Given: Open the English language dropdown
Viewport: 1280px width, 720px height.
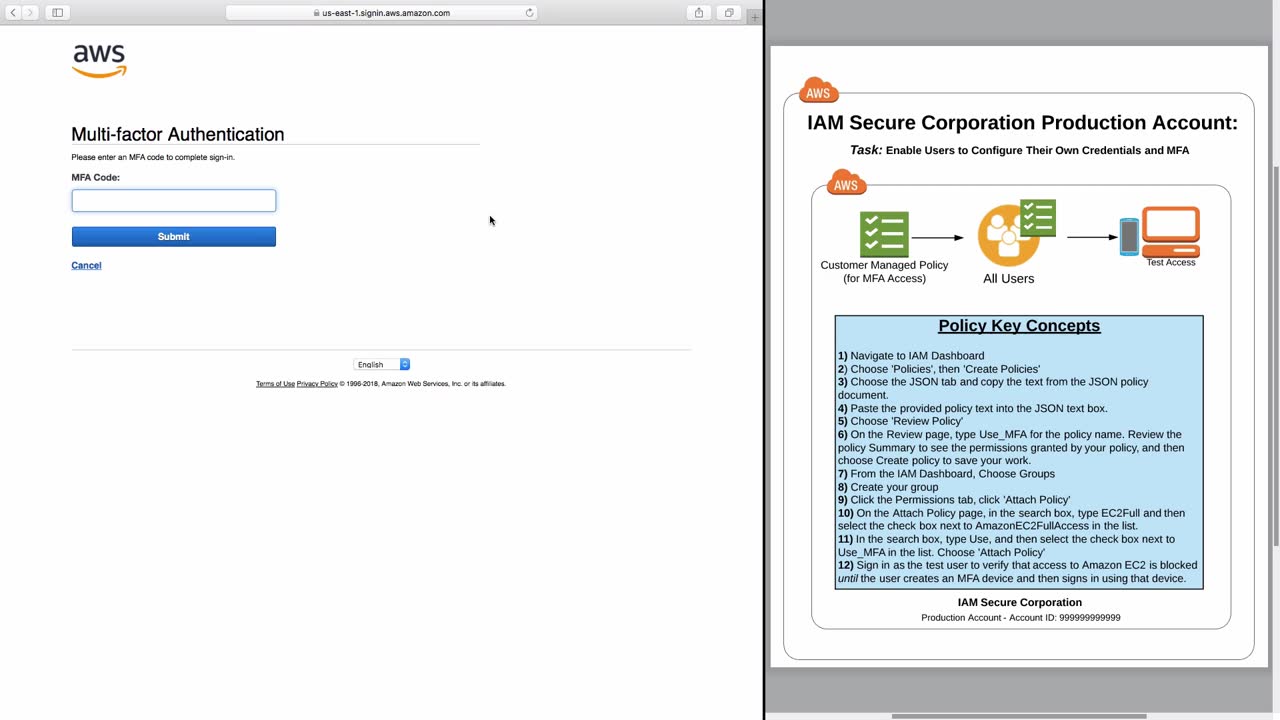Looking at the screenshot, I should (382, 364).
